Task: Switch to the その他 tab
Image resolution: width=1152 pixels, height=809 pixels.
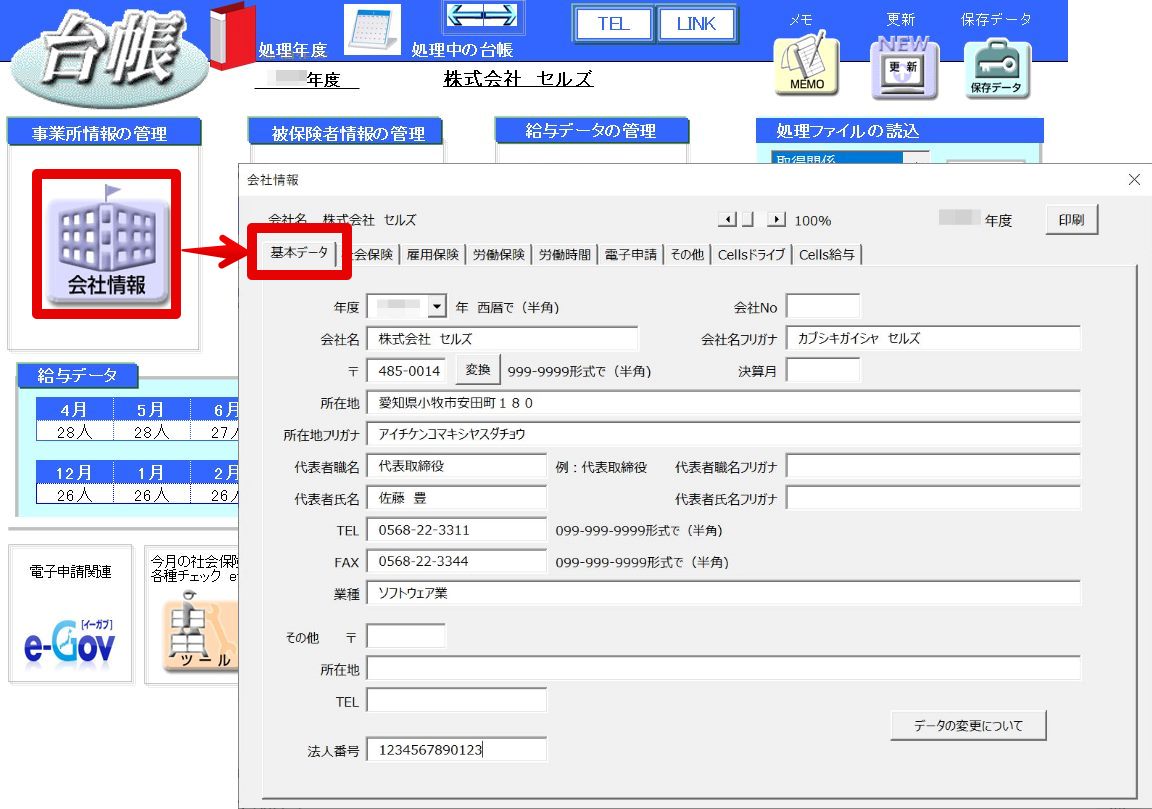Action: pos(687,254)
